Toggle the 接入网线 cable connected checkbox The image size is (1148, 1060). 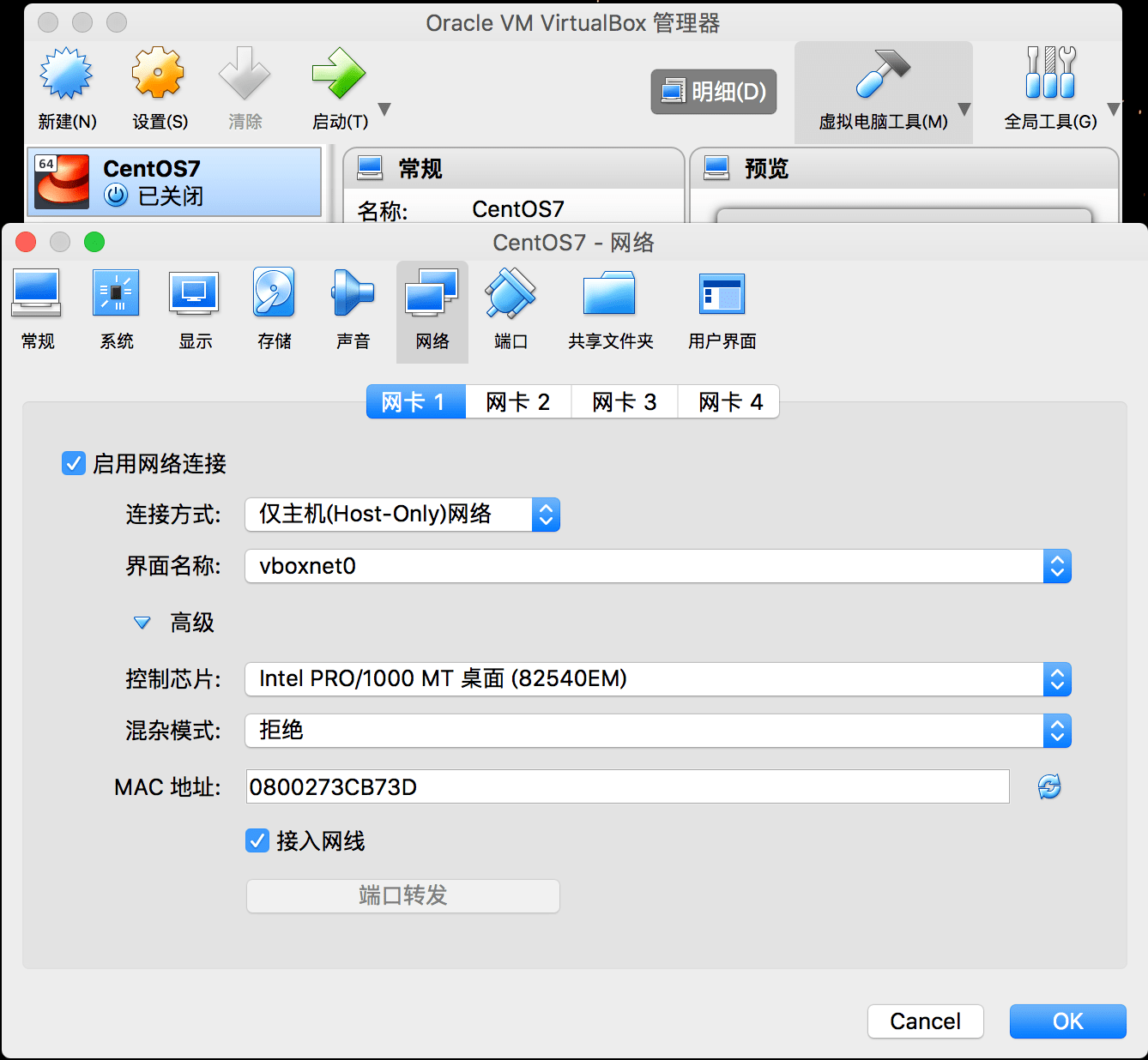257,840
